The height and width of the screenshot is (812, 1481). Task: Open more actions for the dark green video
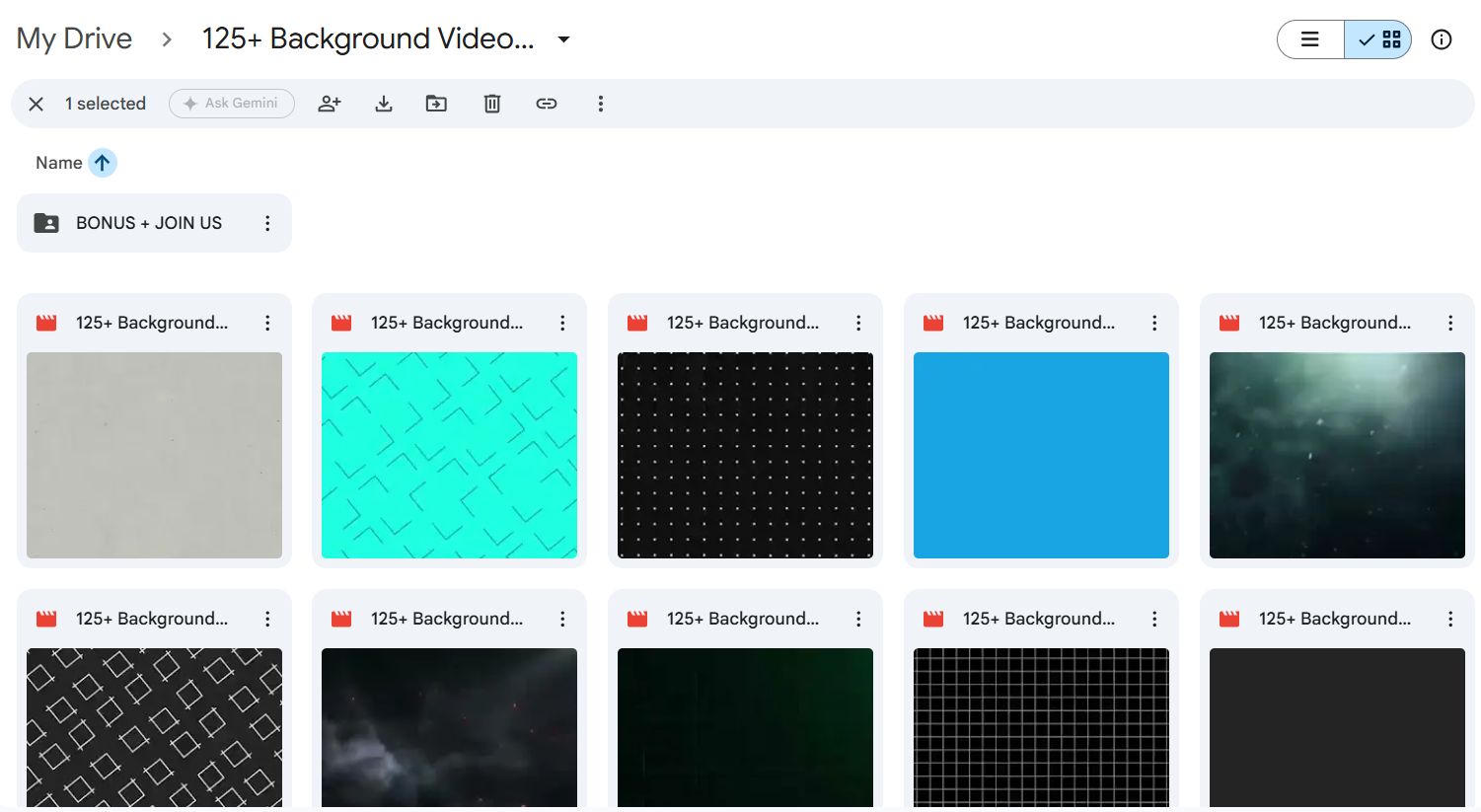(x=858, y=619)
